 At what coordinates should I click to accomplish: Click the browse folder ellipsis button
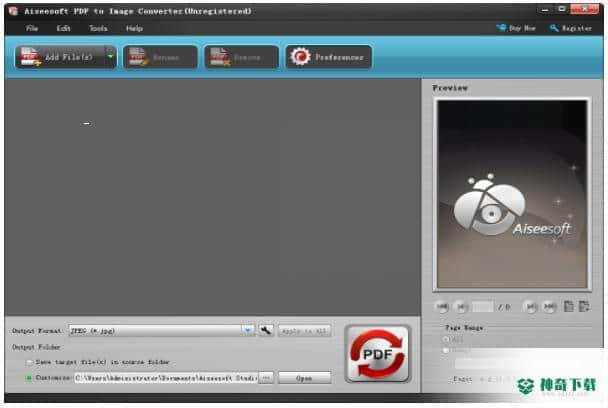pos(266,378)
